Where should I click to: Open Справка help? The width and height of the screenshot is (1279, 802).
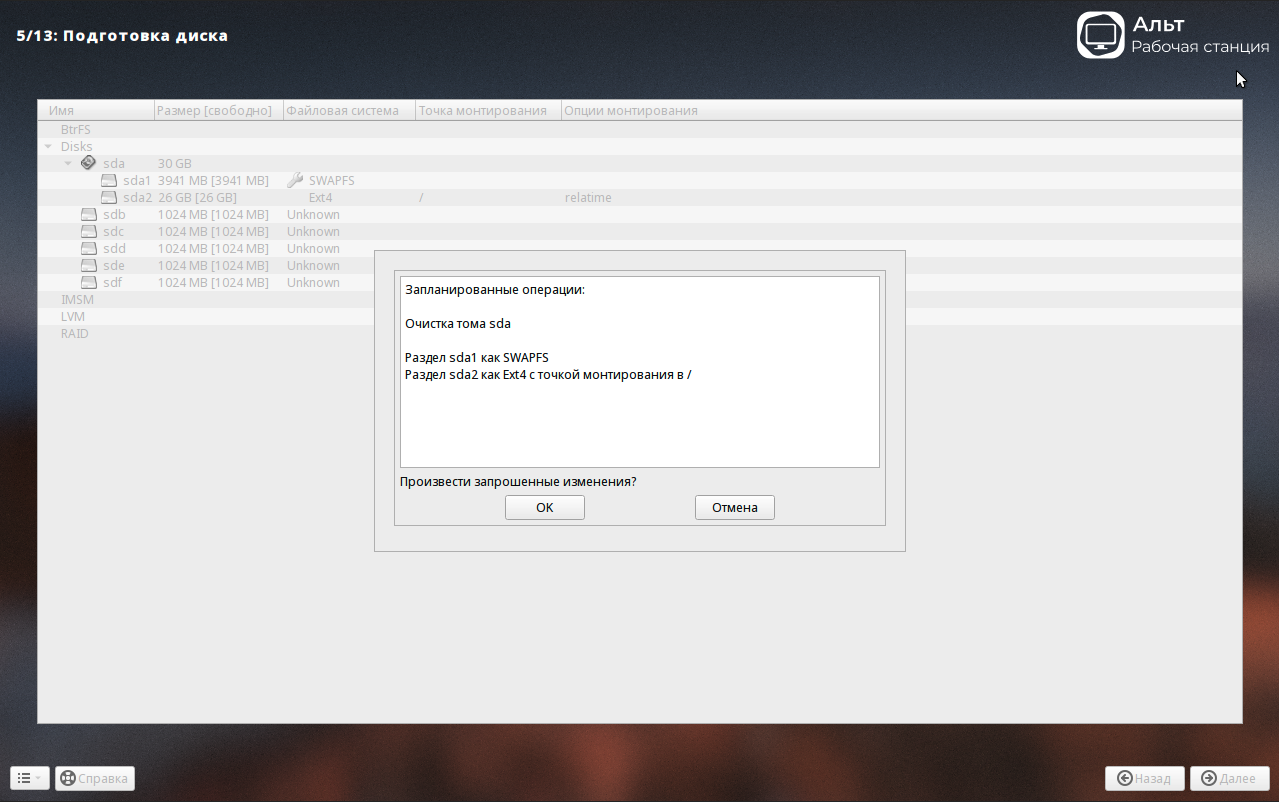pos(95,778)
